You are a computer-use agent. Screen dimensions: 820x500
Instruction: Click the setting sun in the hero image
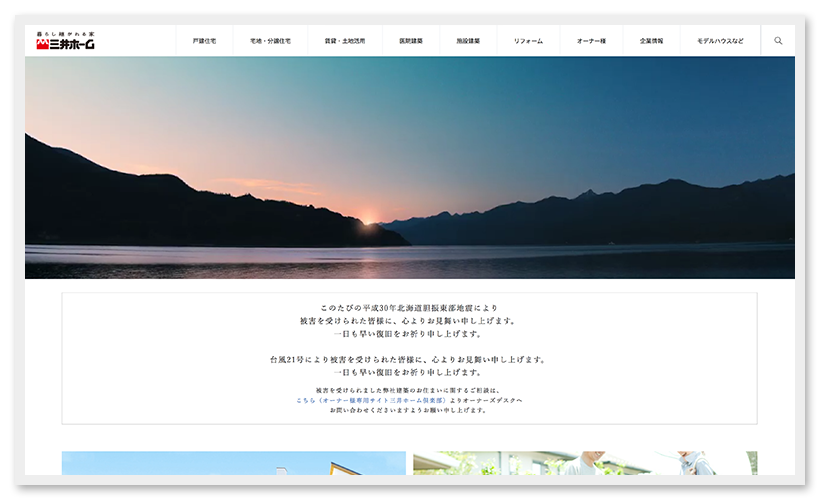(x=367, y=220)
